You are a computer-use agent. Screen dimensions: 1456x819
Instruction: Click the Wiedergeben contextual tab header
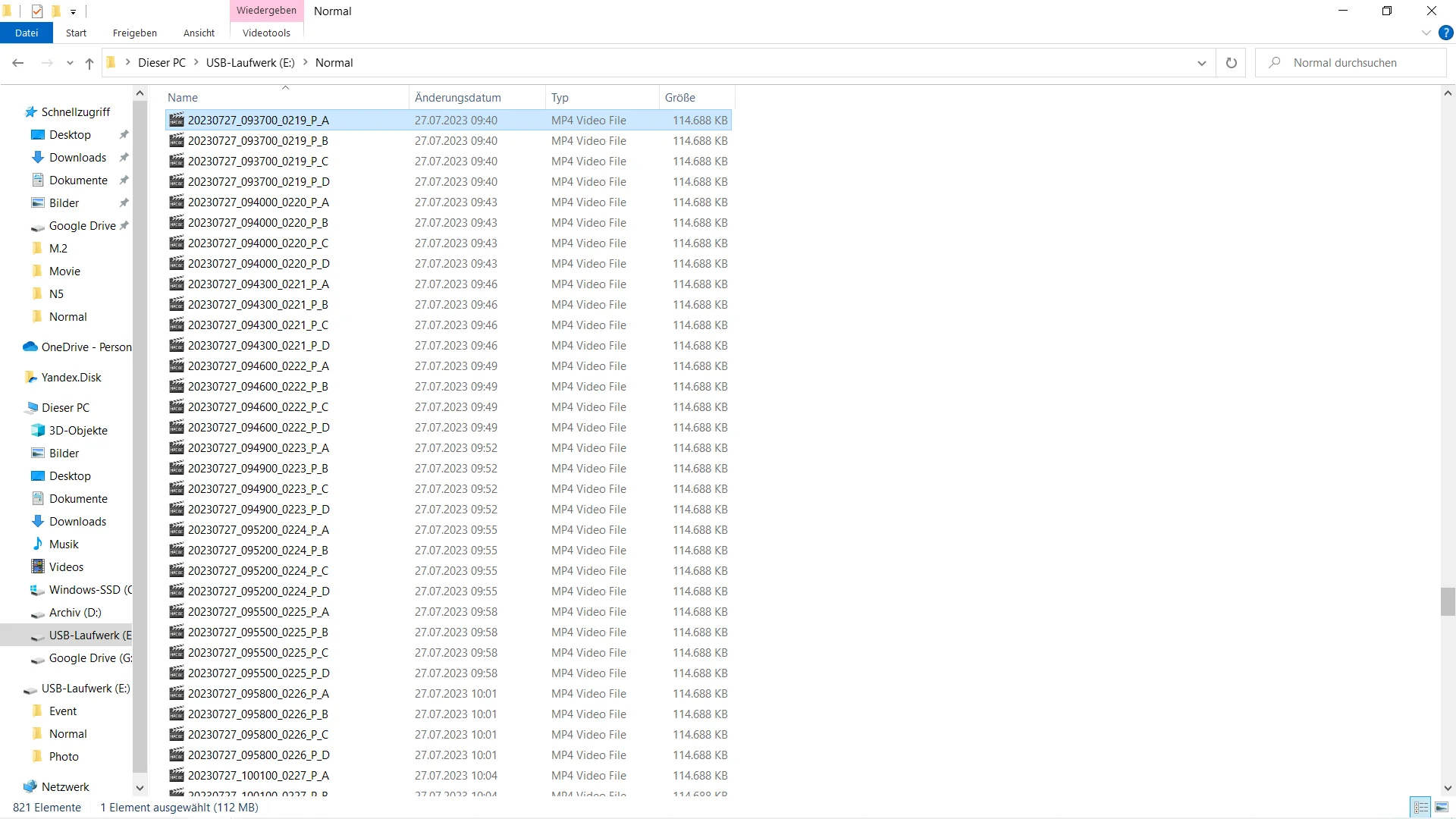(266, 11)
